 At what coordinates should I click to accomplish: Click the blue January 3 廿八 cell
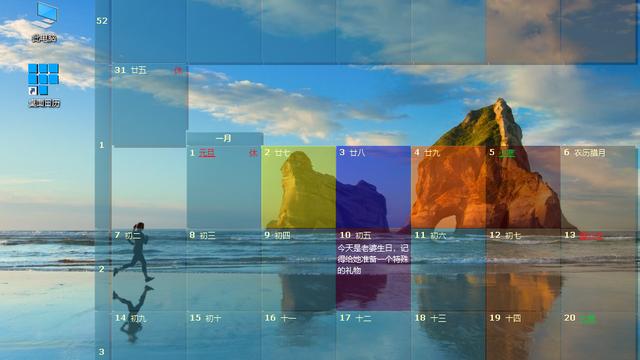(373, 187)
